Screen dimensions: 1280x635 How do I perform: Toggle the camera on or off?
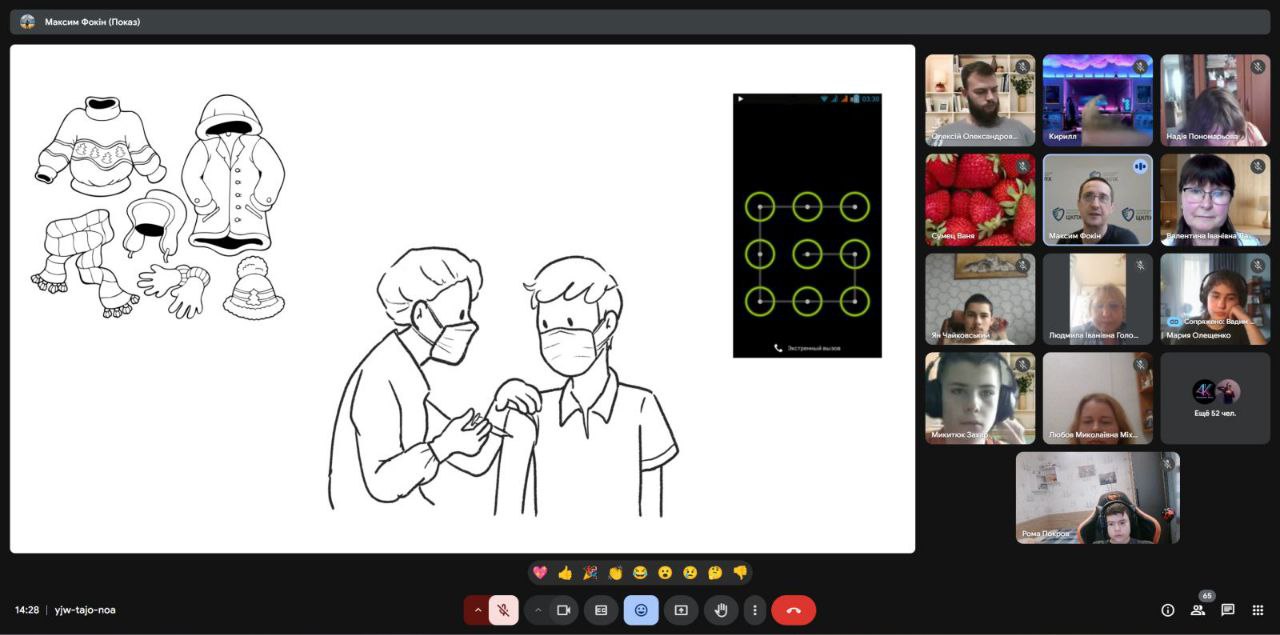[x=564, y=610]
